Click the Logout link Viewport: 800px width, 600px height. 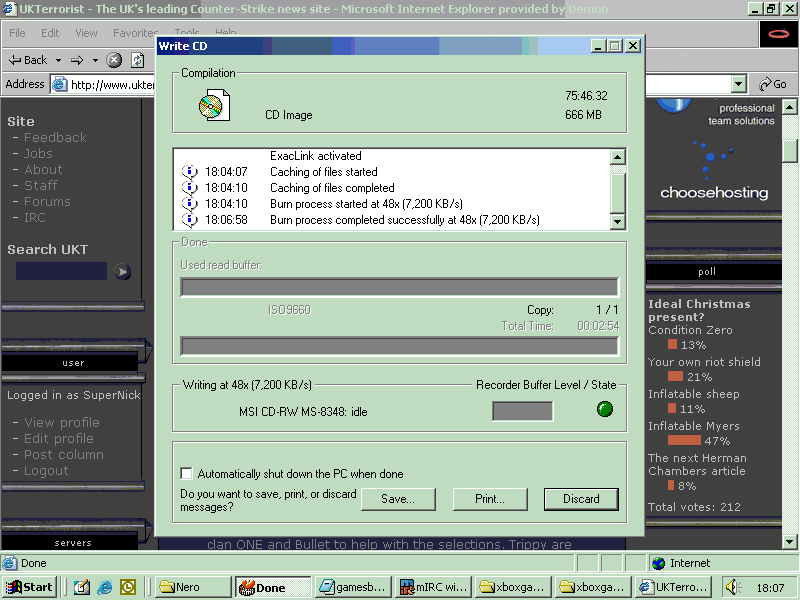46,471
